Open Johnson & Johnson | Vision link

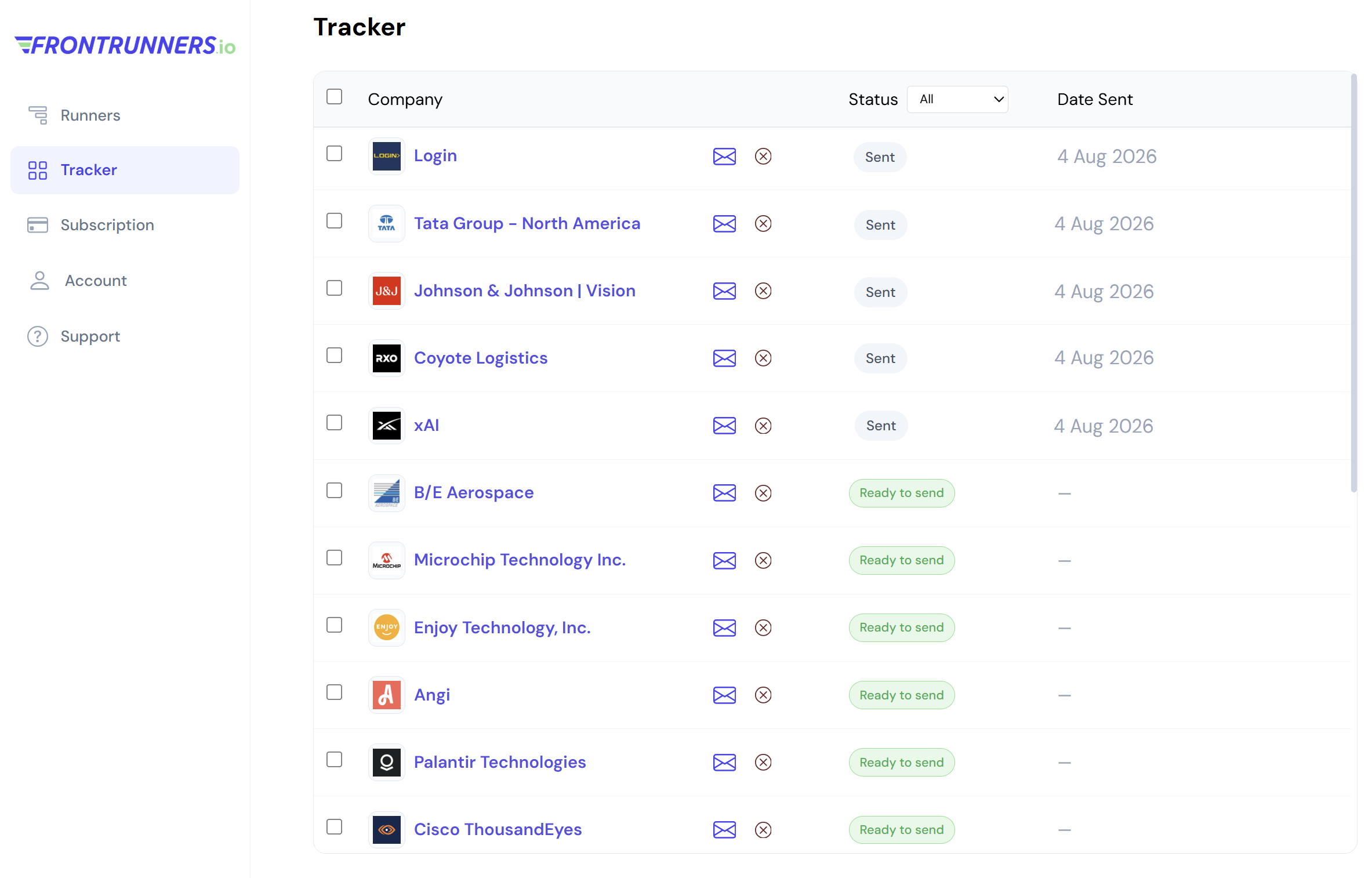(525, 291)
